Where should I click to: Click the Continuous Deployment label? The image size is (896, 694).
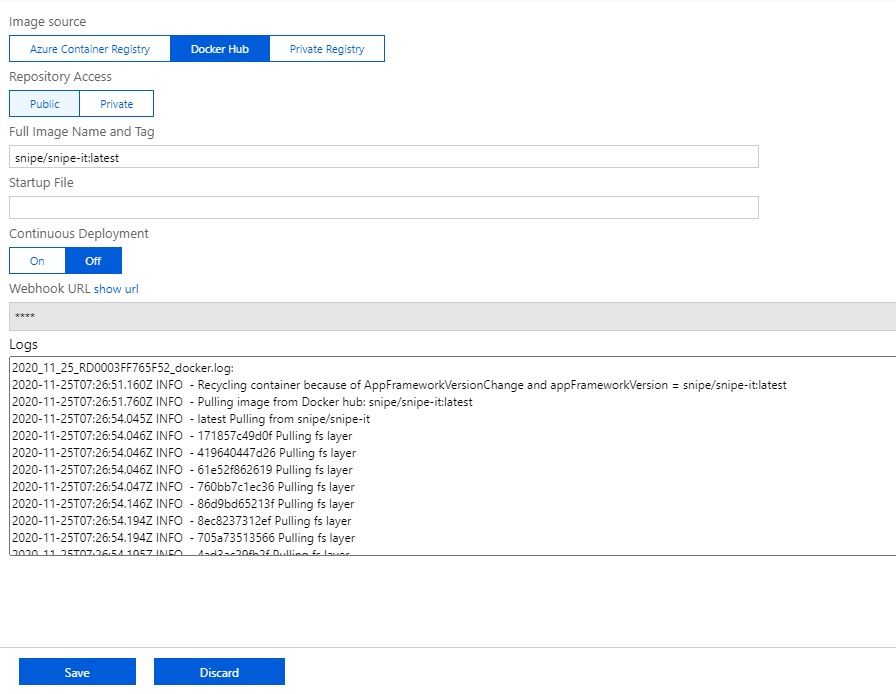click(79, 234)
